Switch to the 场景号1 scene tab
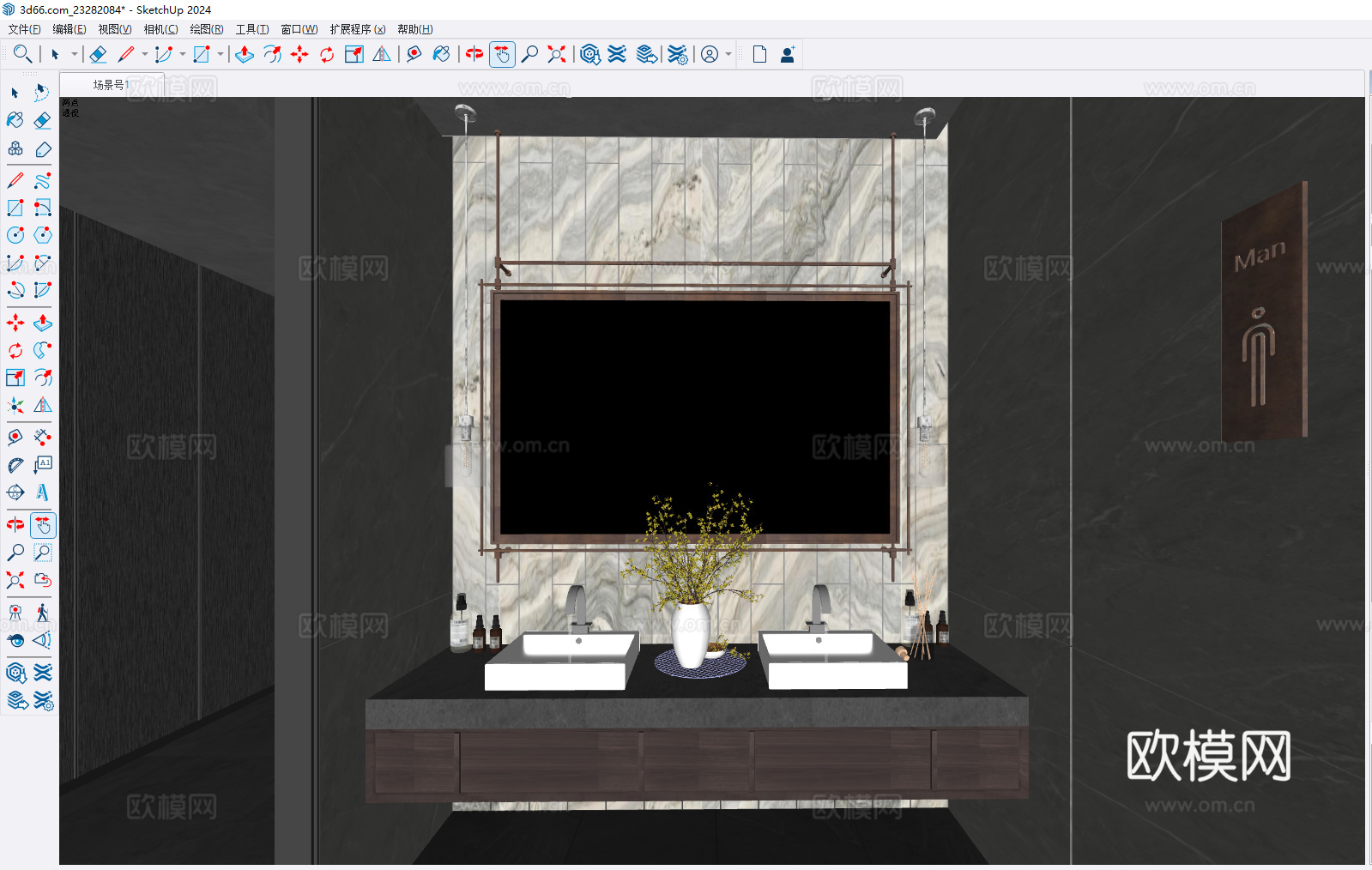The height and width of the screenshot is (870, 1372). (x=112, y=85)
